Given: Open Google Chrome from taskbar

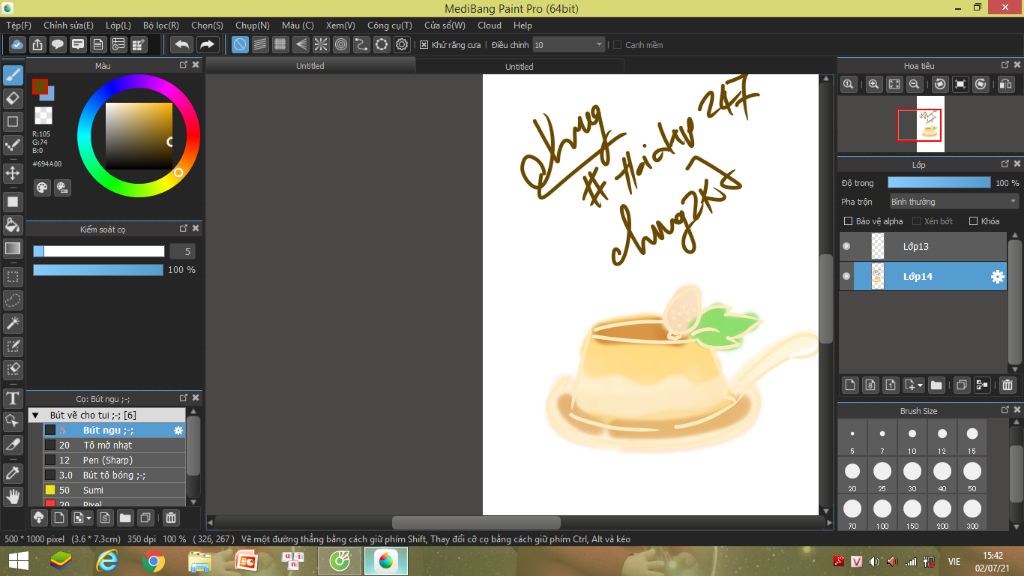Looking at the screenshot, I should point(153,561).
